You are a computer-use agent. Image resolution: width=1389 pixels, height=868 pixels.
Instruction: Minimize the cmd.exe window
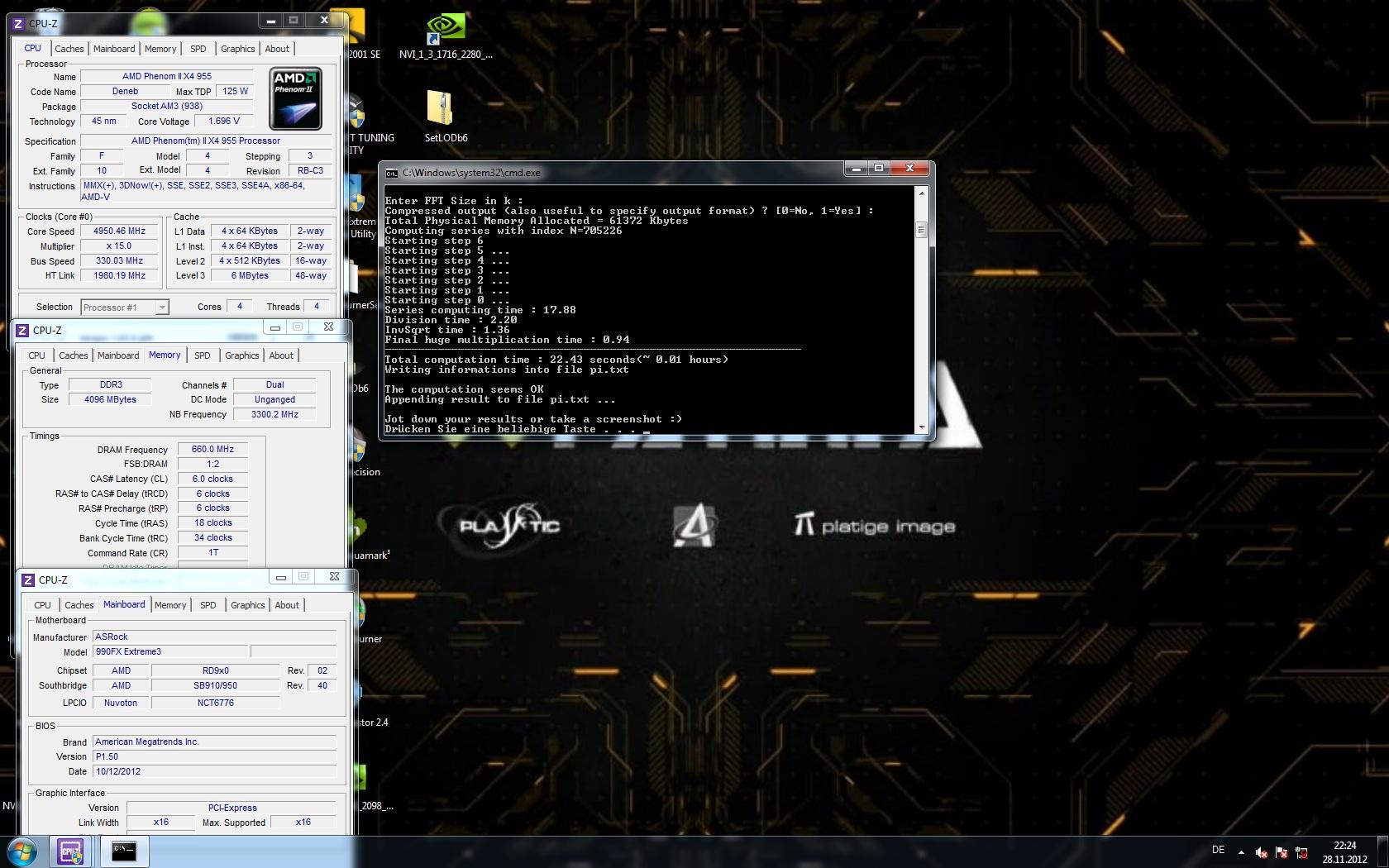point(857,169)
